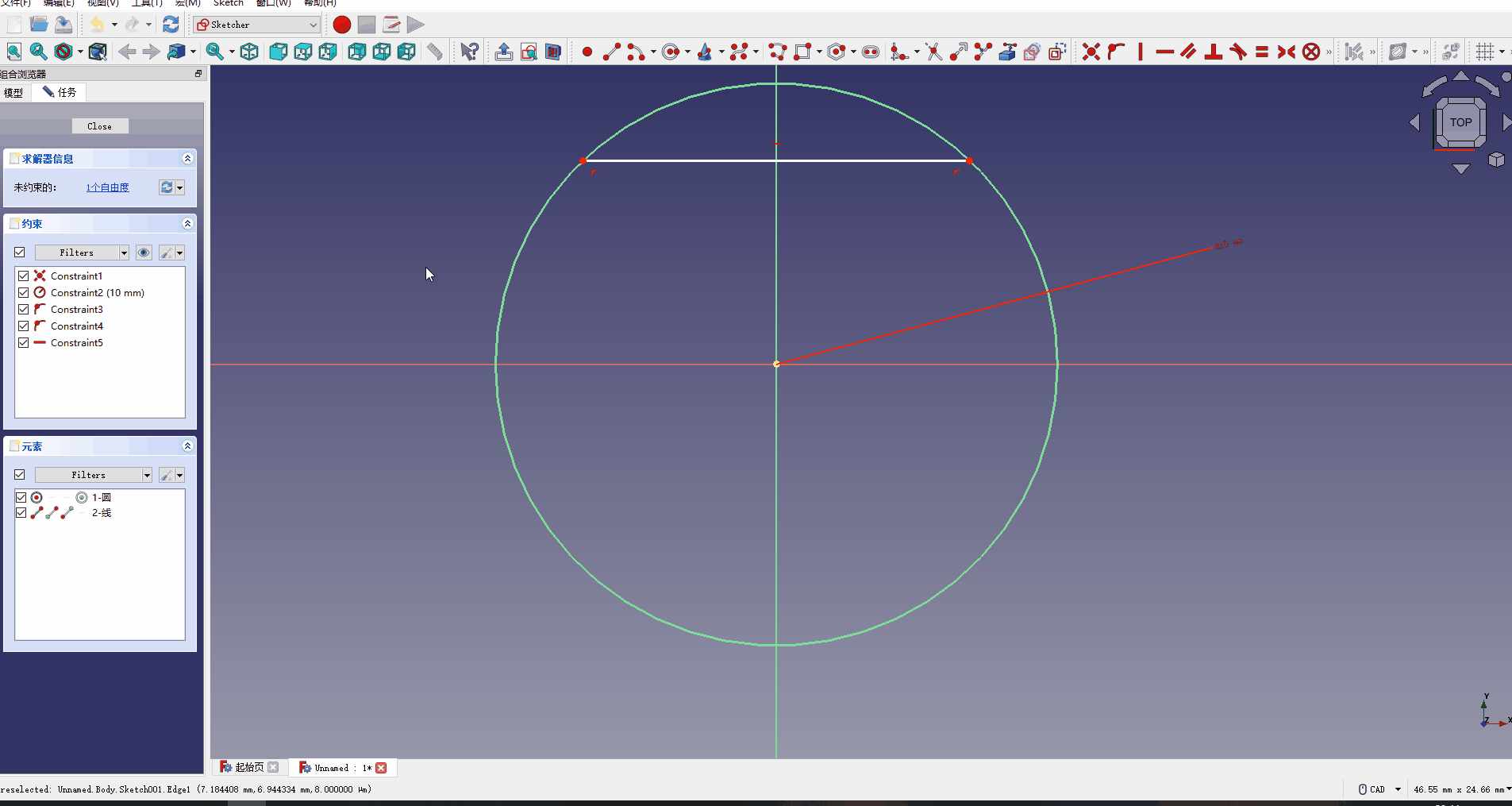Screen dimensions: 1512x806
Task: Uncheck the Constraint1 checkbox
Action: click(24, 276)
